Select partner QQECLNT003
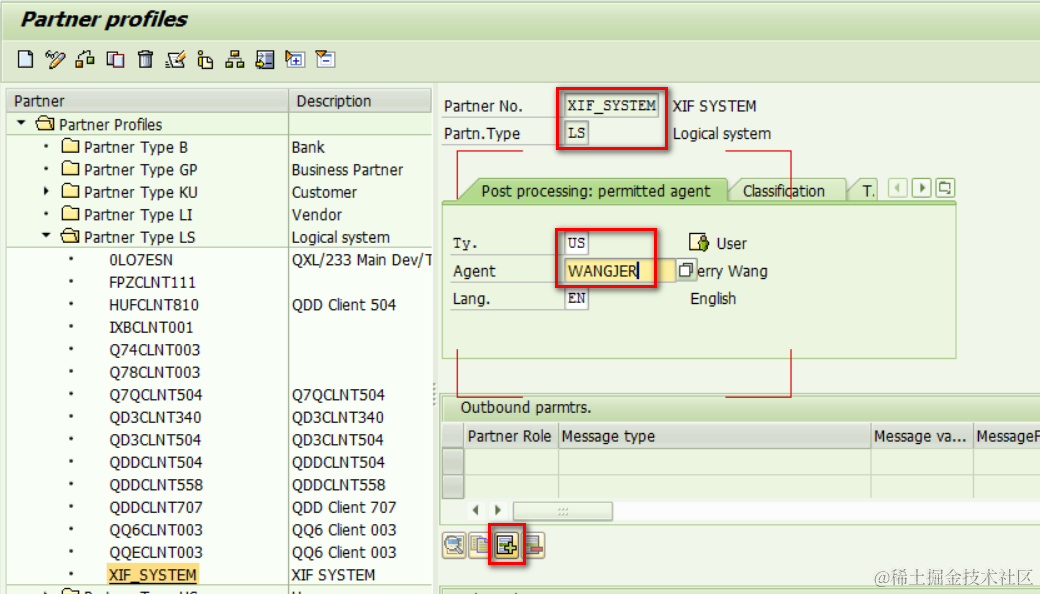 point(156,552)
